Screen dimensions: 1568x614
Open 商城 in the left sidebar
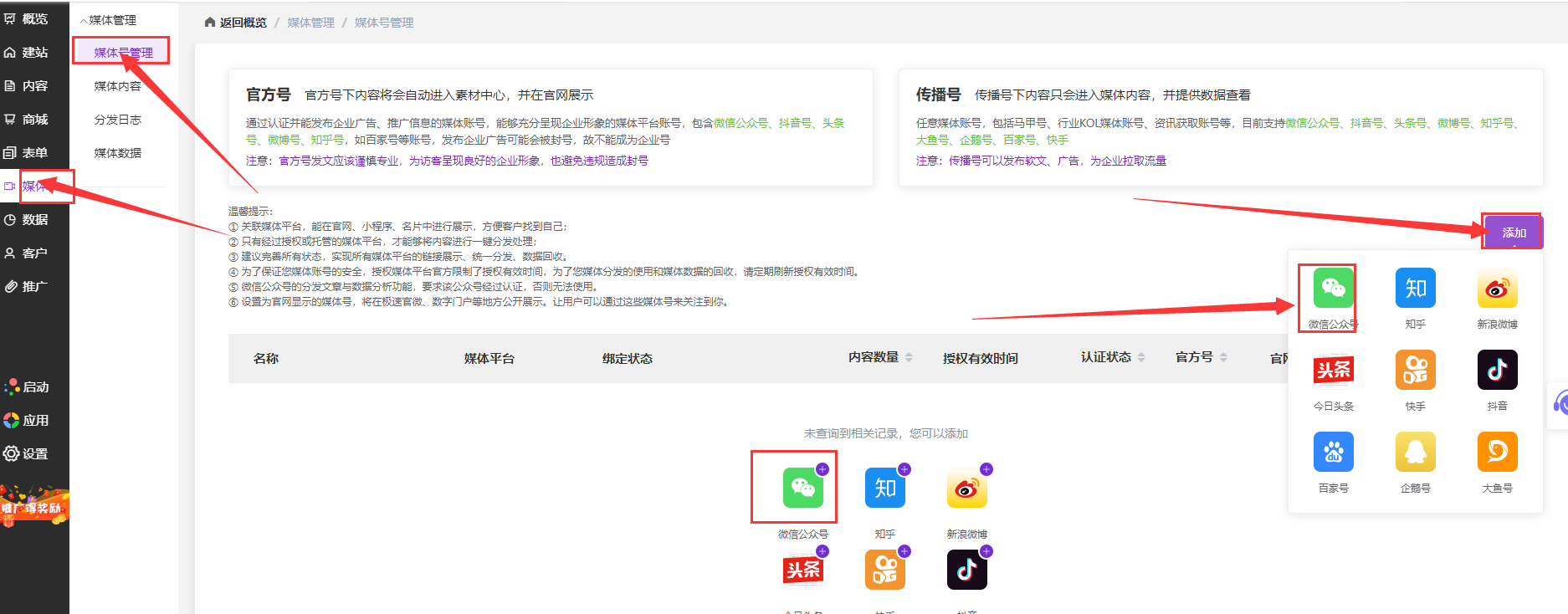pyautogui.click(x=27, y=119)
